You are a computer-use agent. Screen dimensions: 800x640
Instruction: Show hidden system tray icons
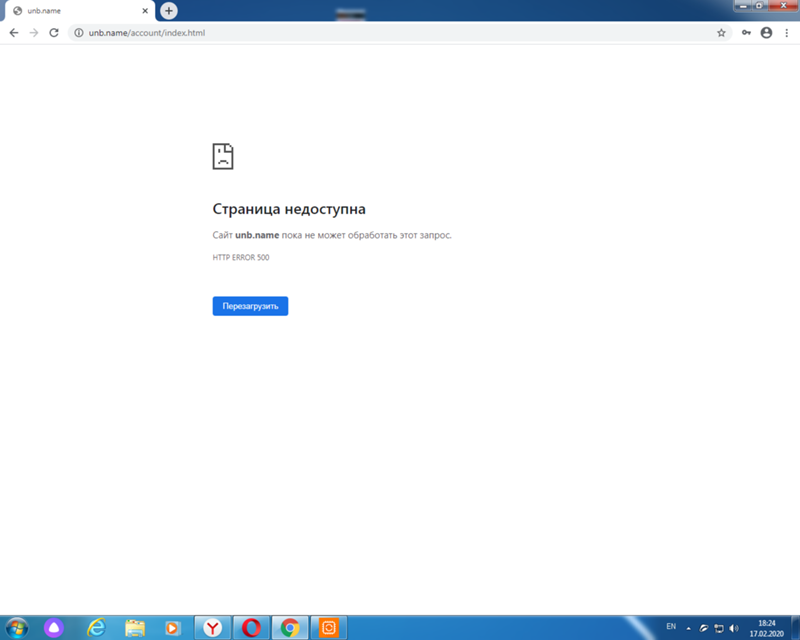[x=688, y=628]
